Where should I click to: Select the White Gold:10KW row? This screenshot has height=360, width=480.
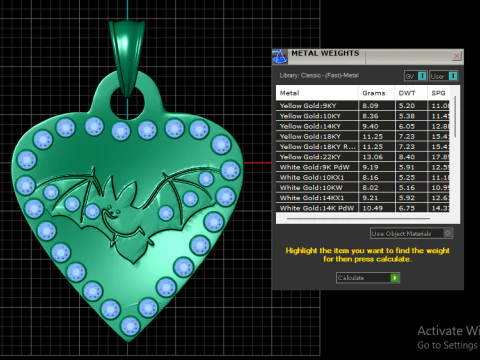pyautogui.click(x=363, y=188)
